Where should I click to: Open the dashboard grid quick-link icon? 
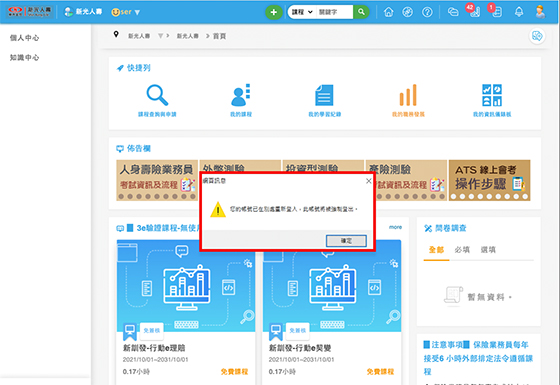click(x=492, y=95)
